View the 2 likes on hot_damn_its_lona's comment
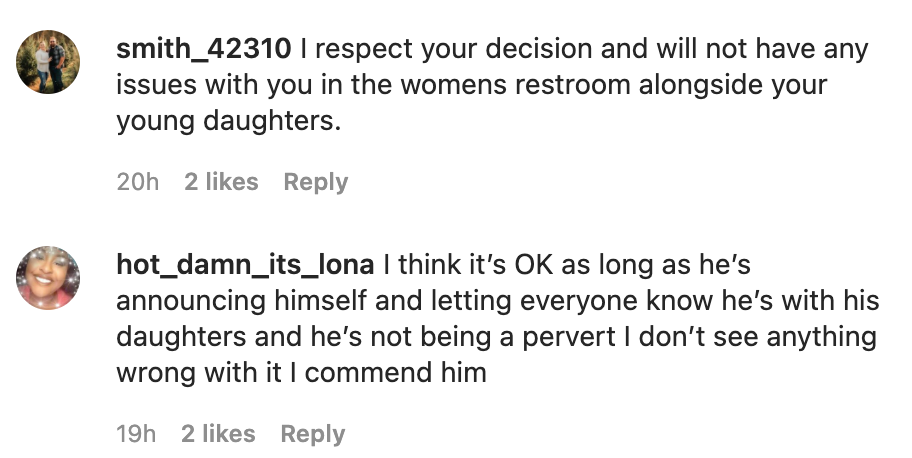912x458 pixels. (x=218, y=434)
